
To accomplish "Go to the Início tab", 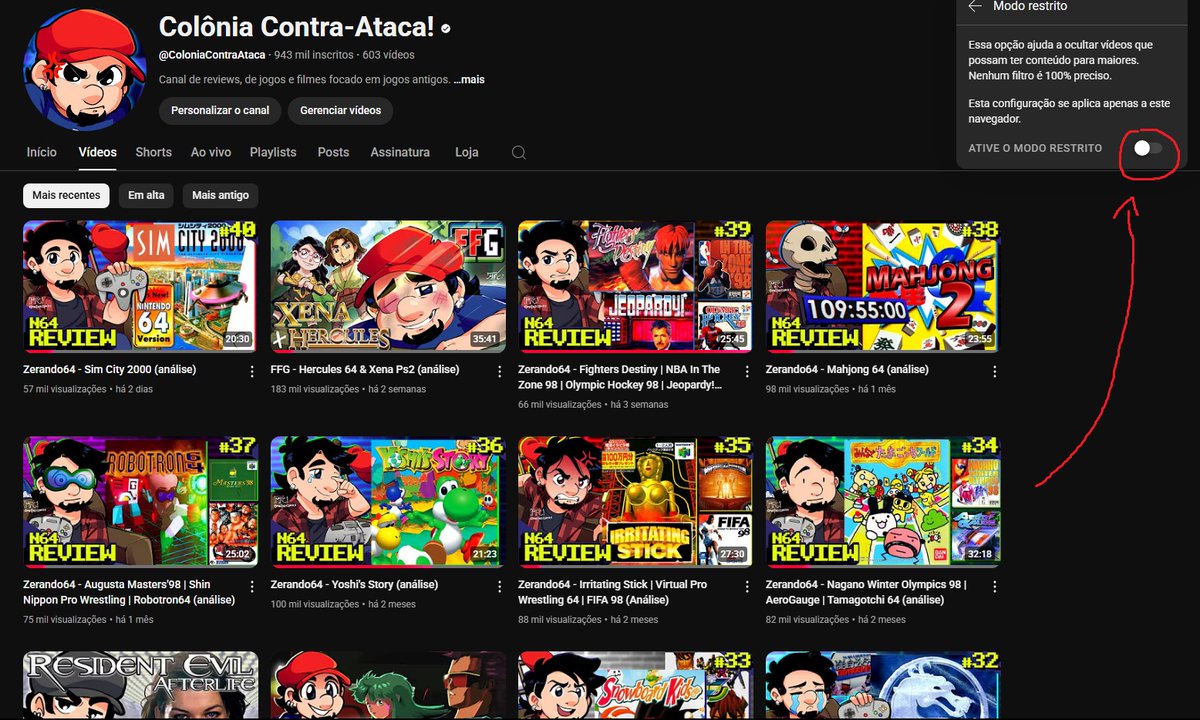I will [42, 152].
